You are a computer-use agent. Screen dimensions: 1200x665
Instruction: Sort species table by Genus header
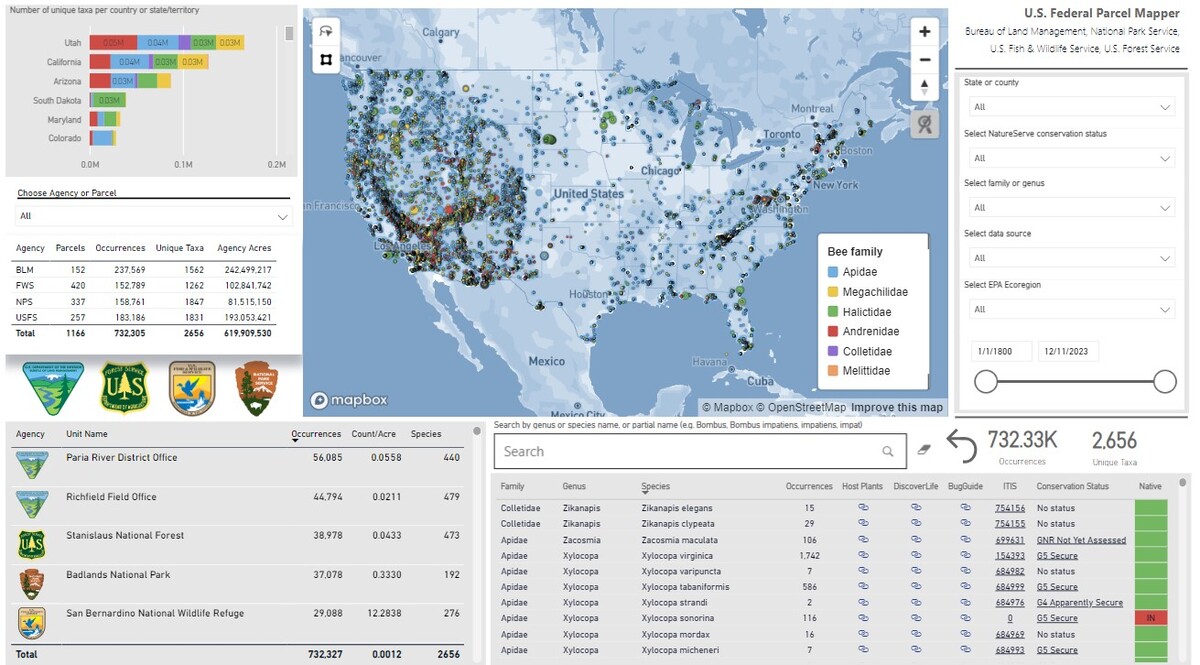(574, 486)
